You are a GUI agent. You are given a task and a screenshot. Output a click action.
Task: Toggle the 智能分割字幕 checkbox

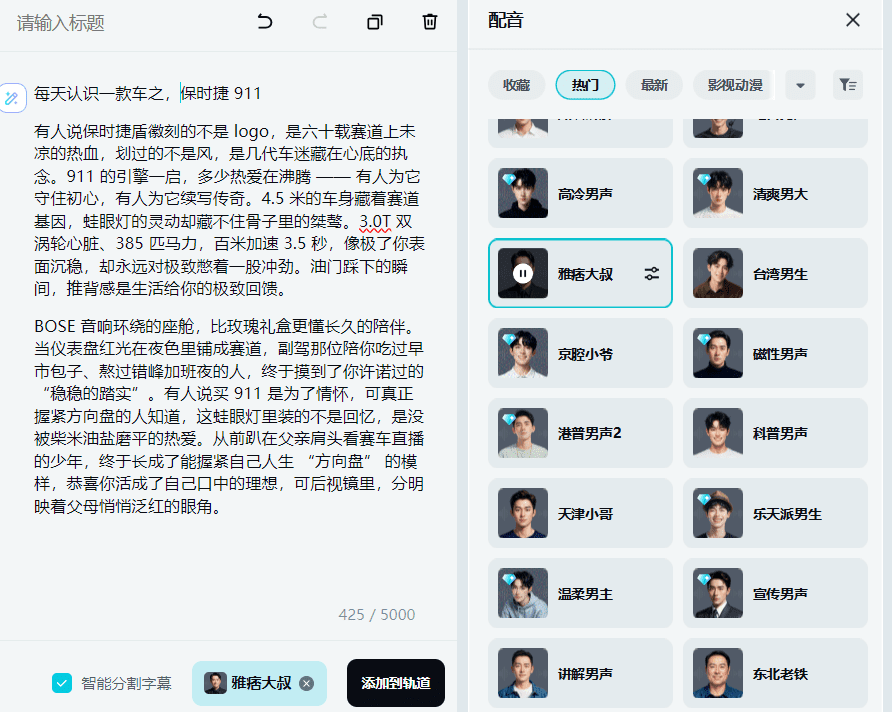tap(62, 683)
